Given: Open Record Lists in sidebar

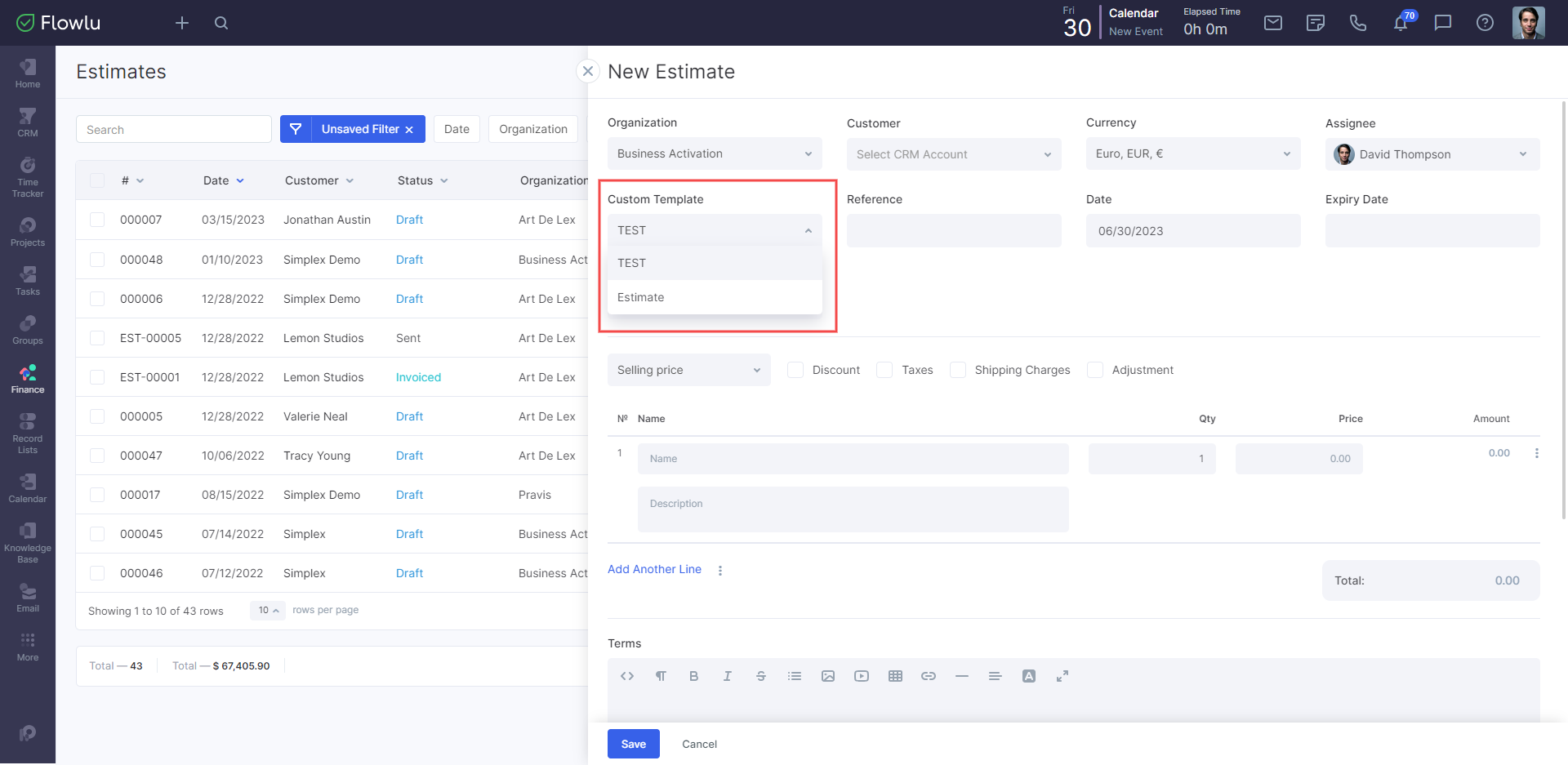Looking at the screenshot, I should 28,433.
